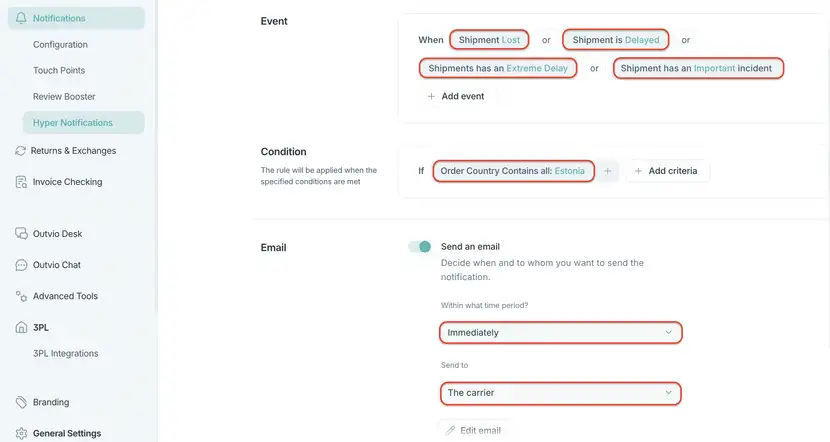
Task: Expand the Send to carrier dropdown
Action: point(561,393)
